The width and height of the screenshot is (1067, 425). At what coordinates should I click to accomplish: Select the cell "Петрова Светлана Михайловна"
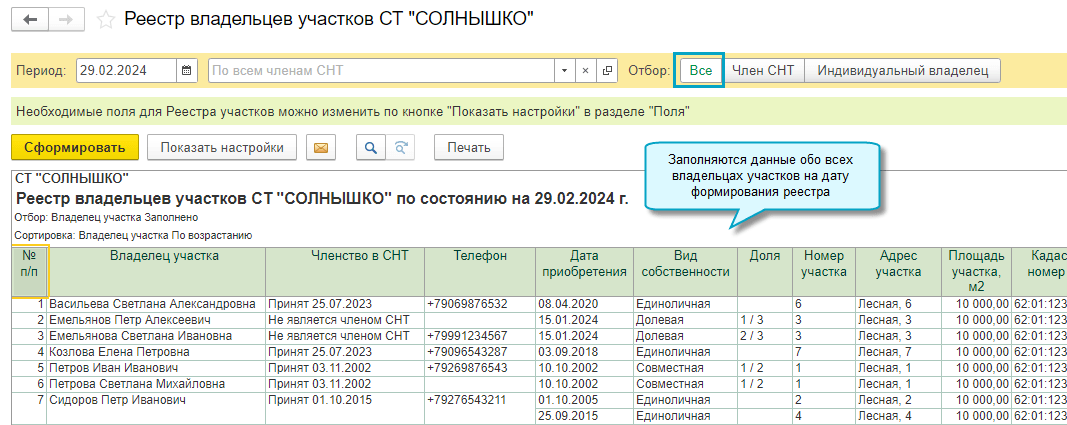click(x=156, y=384)
